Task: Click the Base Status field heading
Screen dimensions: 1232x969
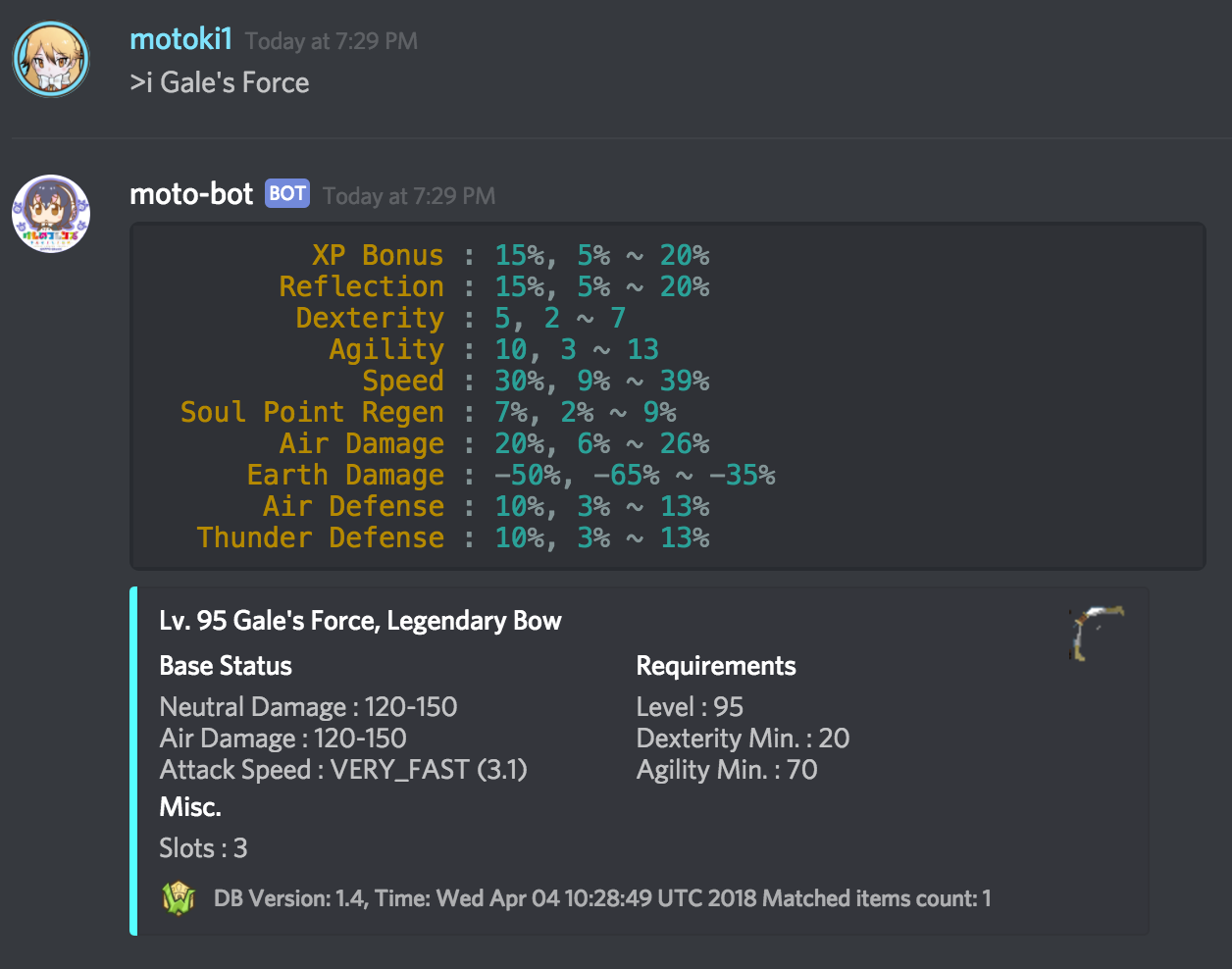Action: point(226,666)
